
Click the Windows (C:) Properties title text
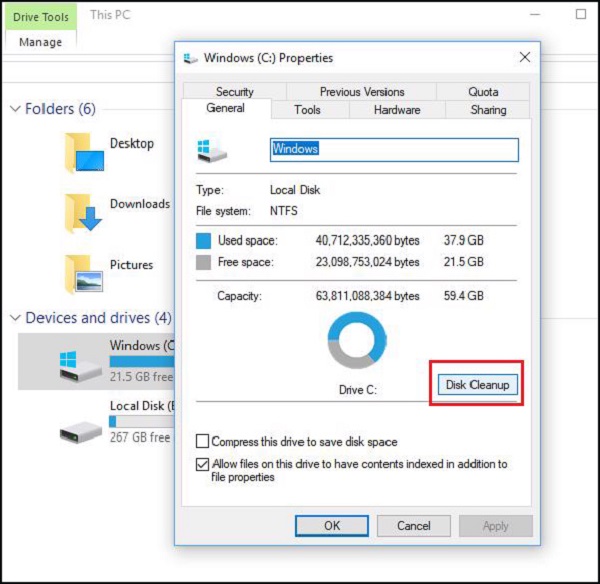[268, 58]
